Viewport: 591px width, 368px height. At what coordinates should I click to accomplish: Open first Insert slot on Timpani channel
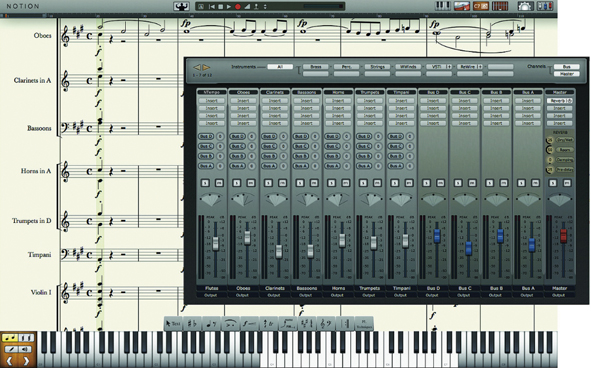(401, 101)
